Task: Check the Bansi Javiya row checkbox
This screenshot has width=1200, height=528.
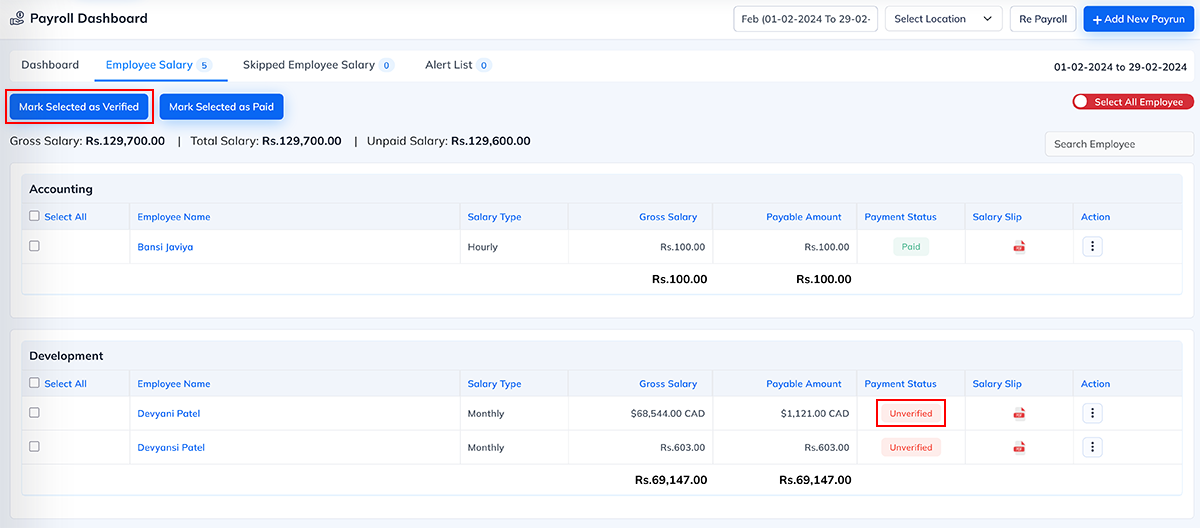Action: click(x=35, y=246)
